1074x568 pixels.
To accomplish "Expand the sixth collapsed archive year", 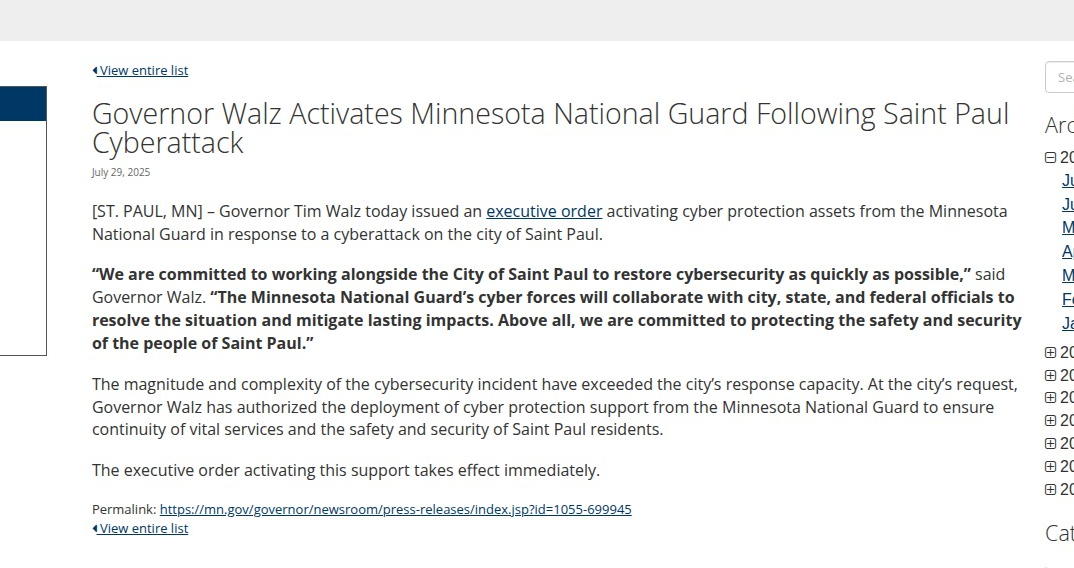I will [1050, 467].
